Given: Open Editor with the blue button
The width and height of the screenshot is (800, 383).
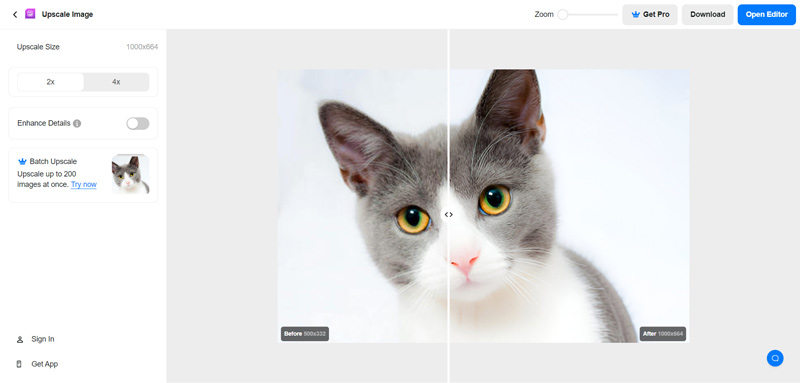Looking at the screenshot, I should pos(766,15).
